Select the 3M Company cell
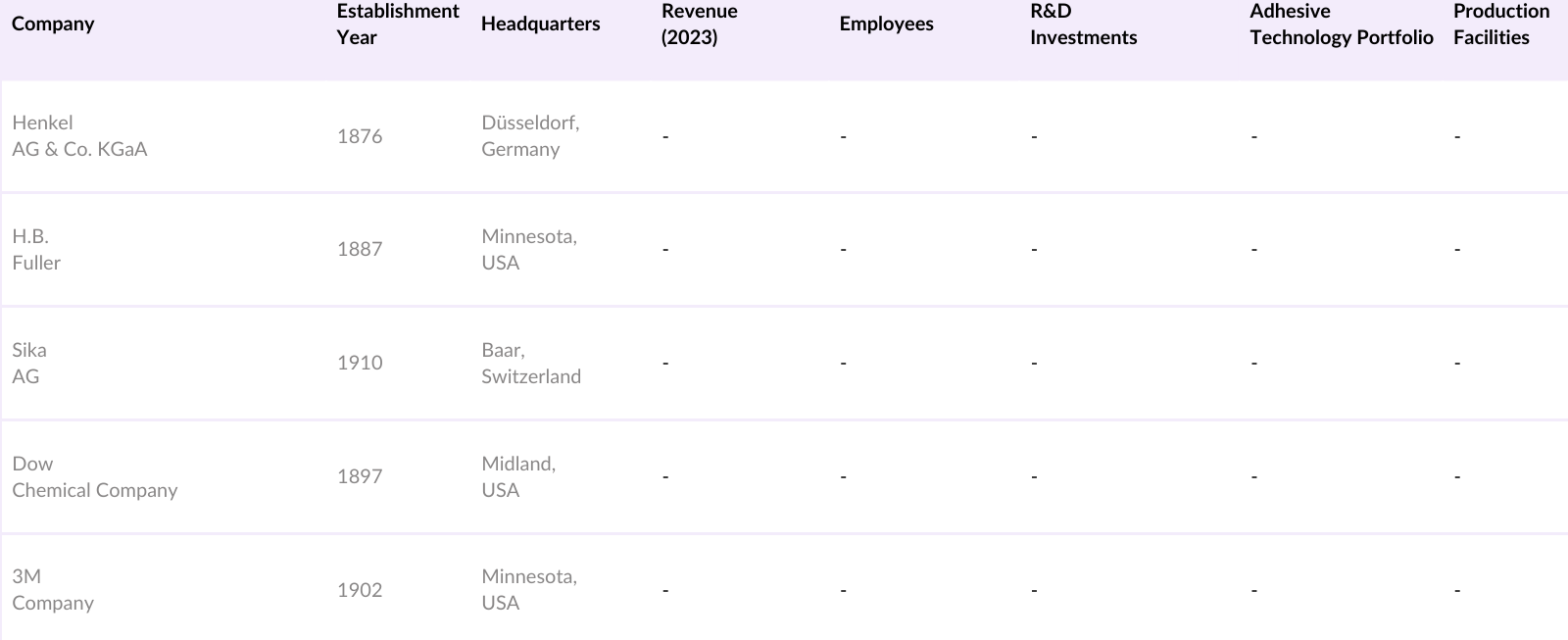The height and width of the screenshot is (640, 1568). click(53, 590)
